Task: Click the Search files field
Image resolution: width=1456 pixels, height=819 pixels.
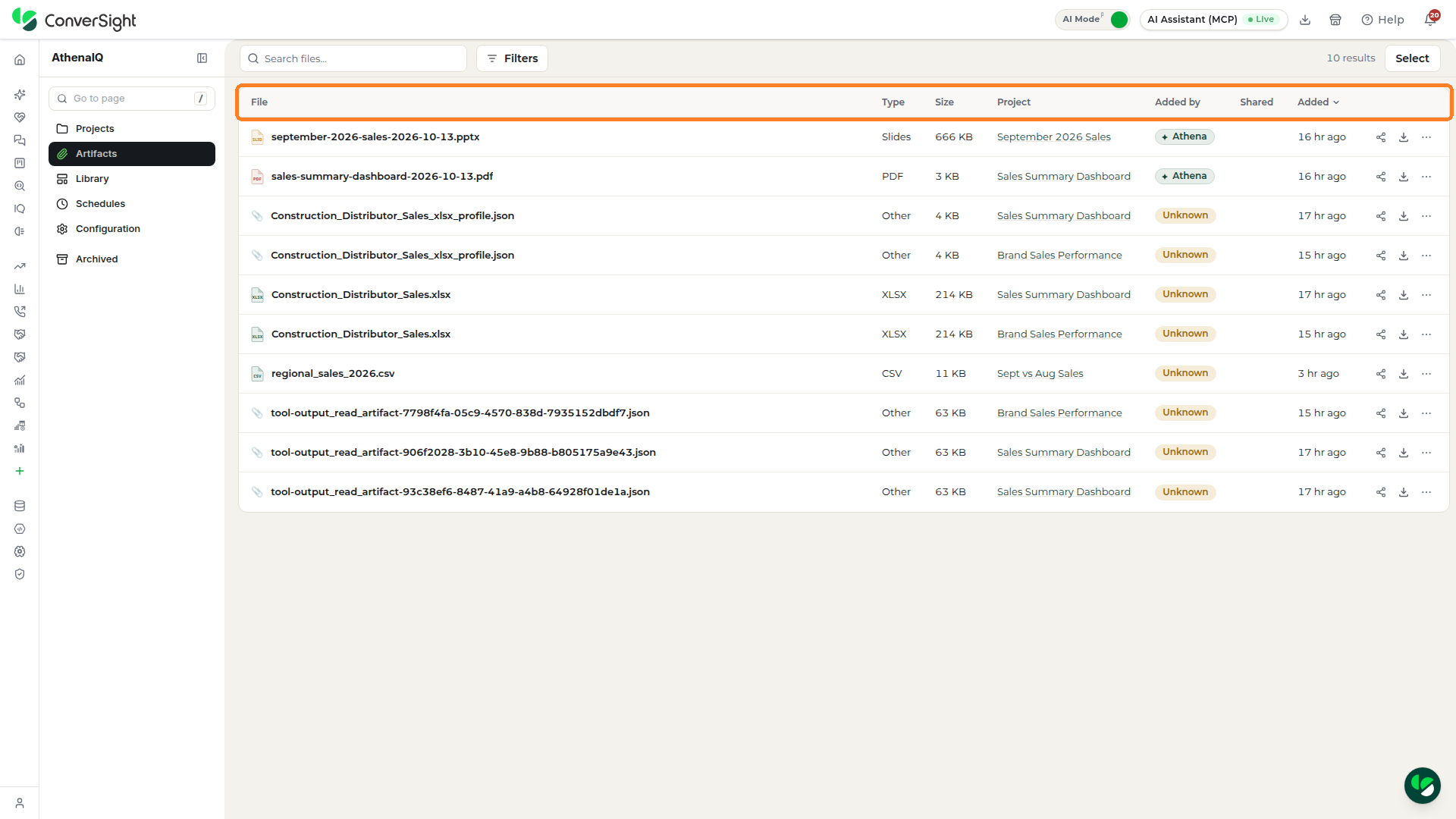Action: click(353, 58)
